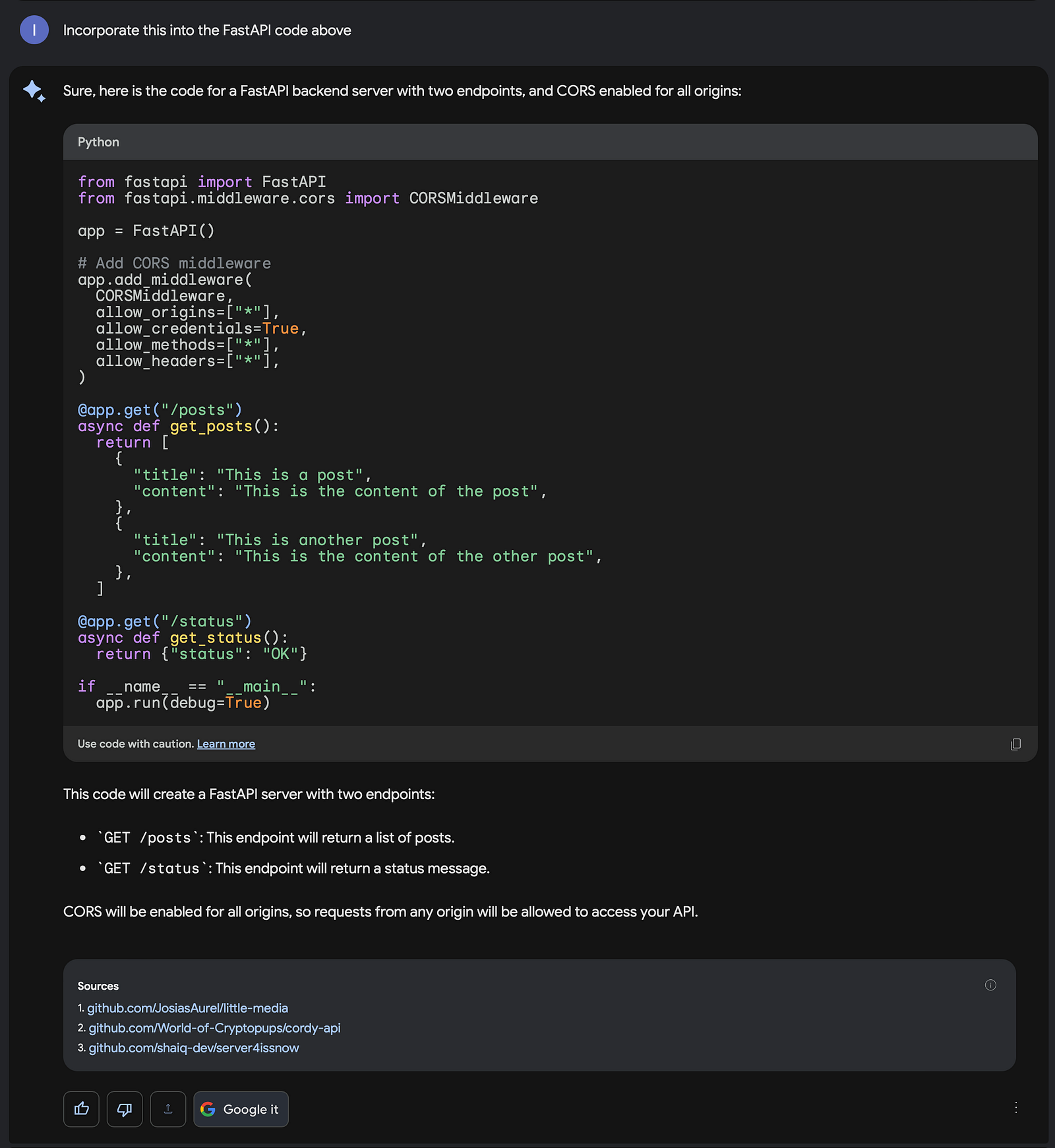
Task: Open the Sources info icon
Action: (990, 985)
